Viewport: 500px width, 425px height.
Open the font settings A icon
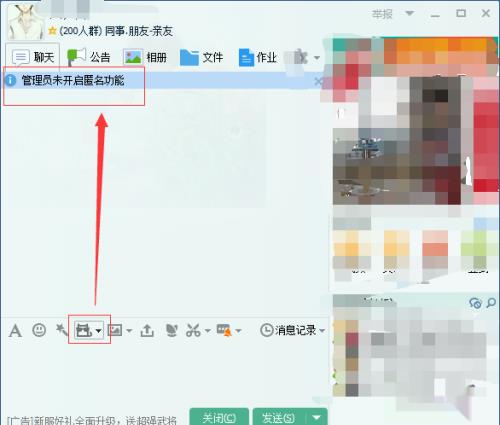click(15, 331)
